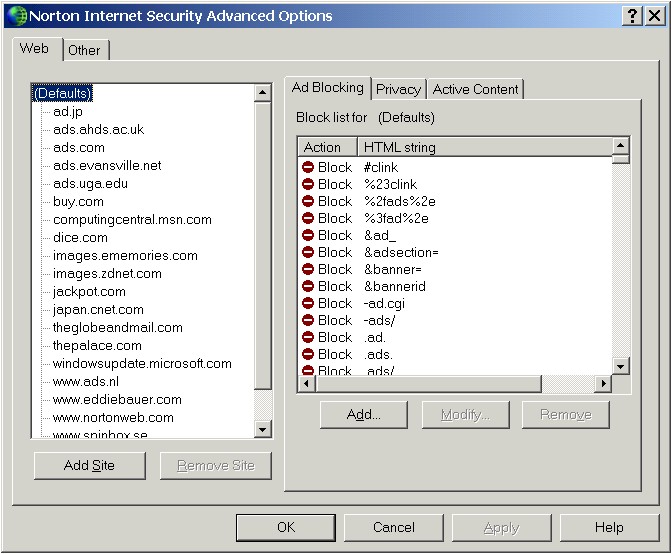This screenshot has width=671, height=554.
Task: Click the block icon next to #clink
Action: pos(308,167)
